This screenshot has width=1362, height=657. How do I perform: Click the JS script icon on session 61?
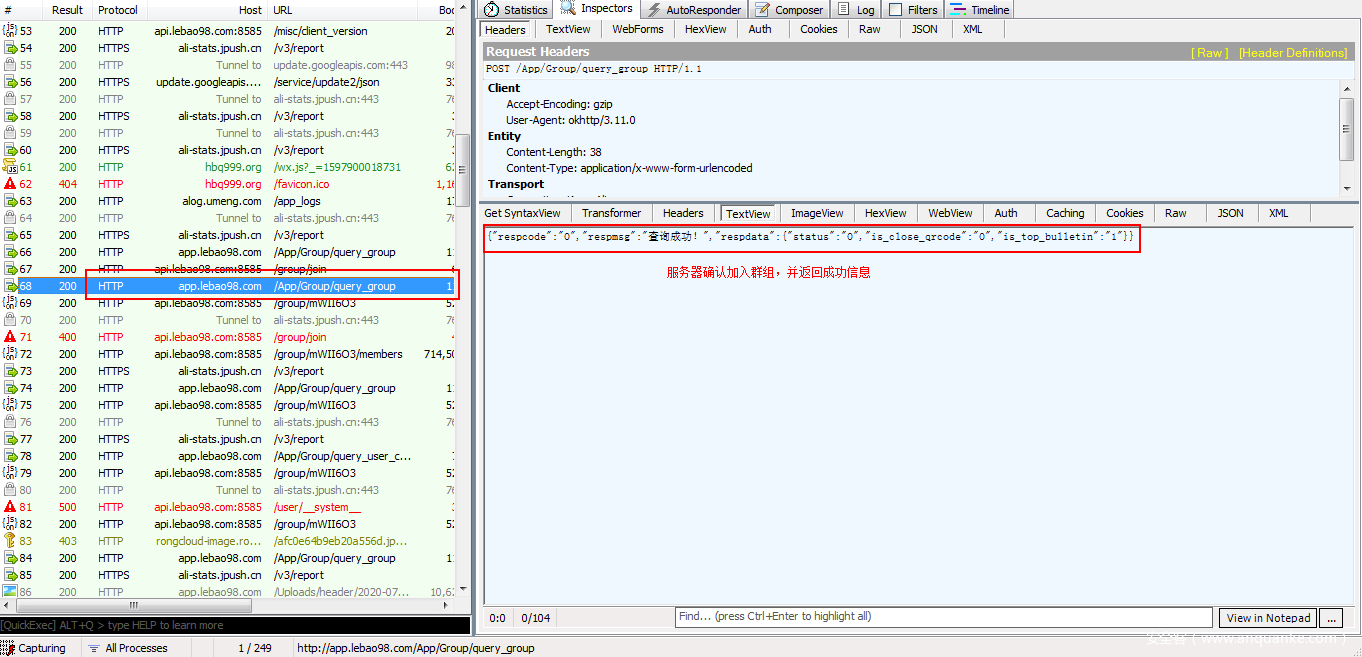coord(10,167)
